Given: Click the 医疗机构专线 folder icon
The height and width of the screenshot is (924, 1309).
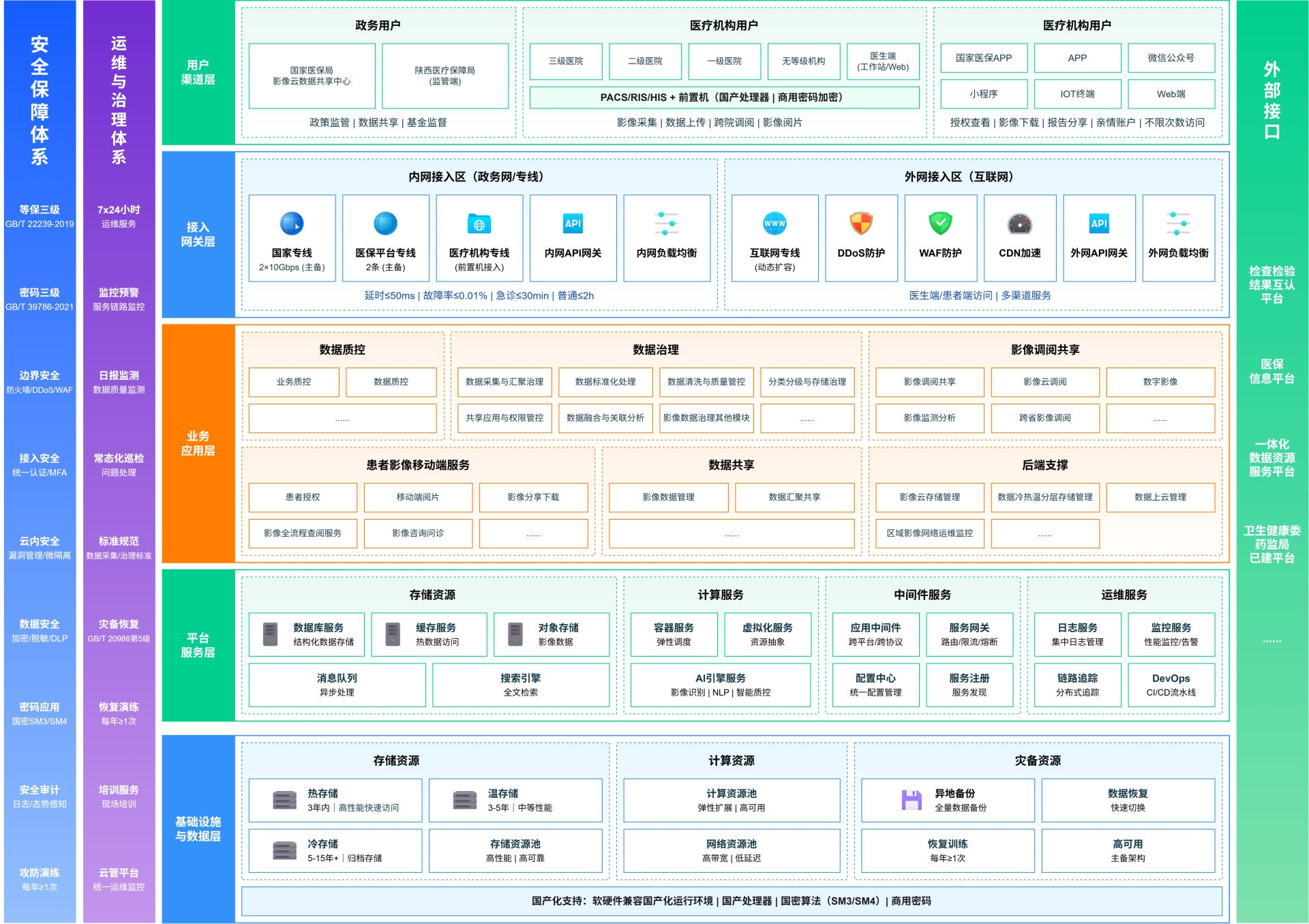Looking at the screenshot, I should (x=479, y=224).
